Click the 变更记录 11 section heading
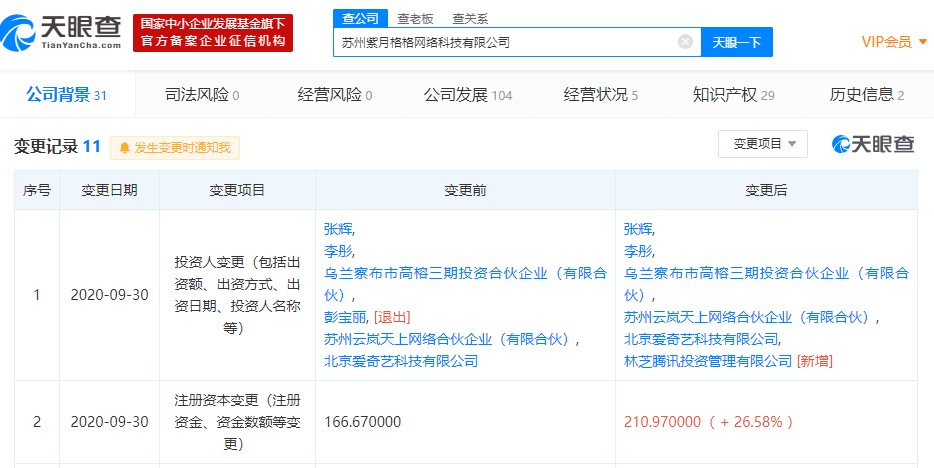 click(x=58, y=146)
